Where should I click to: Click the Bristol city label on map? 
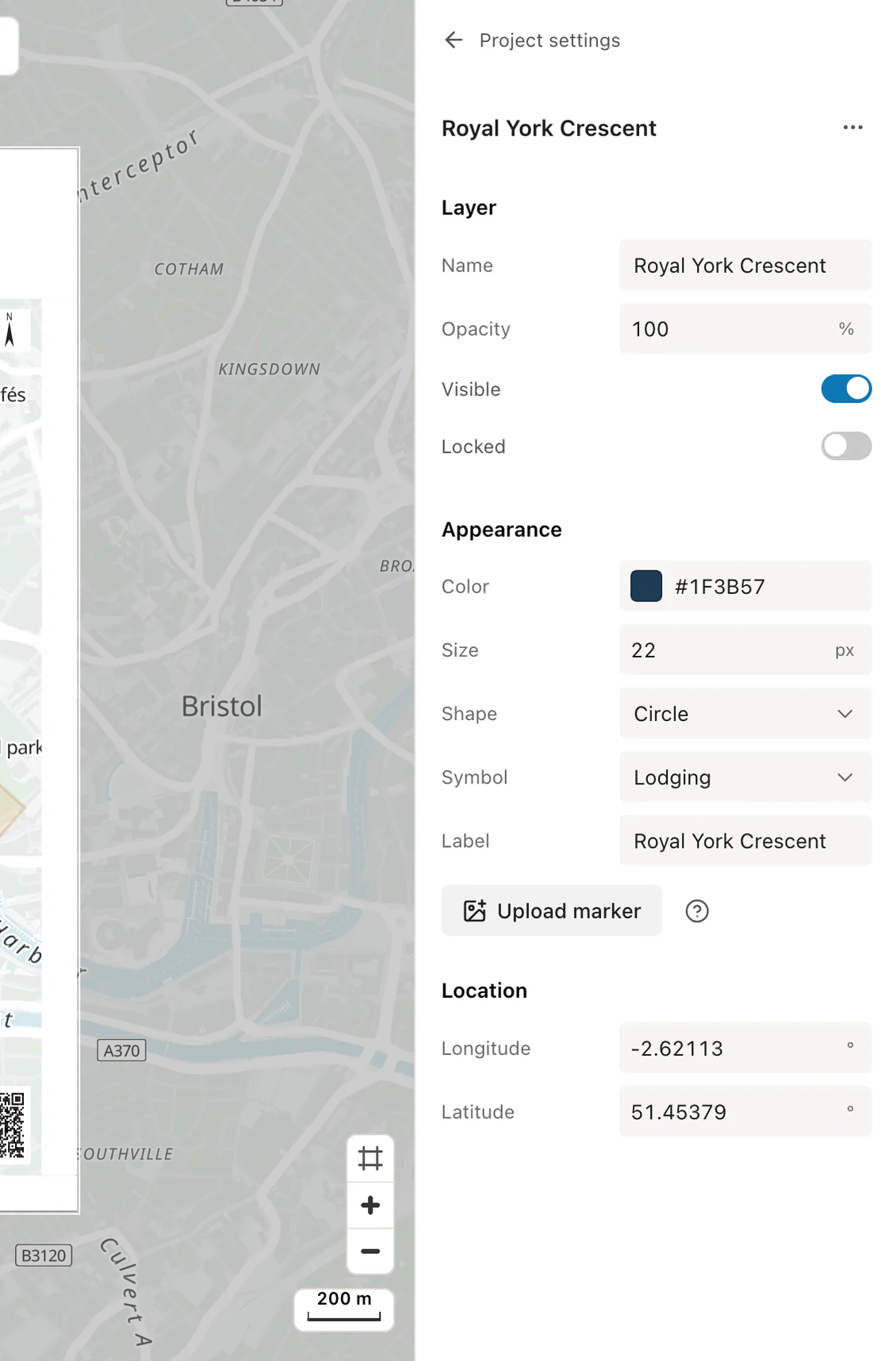tap(221, 706)
